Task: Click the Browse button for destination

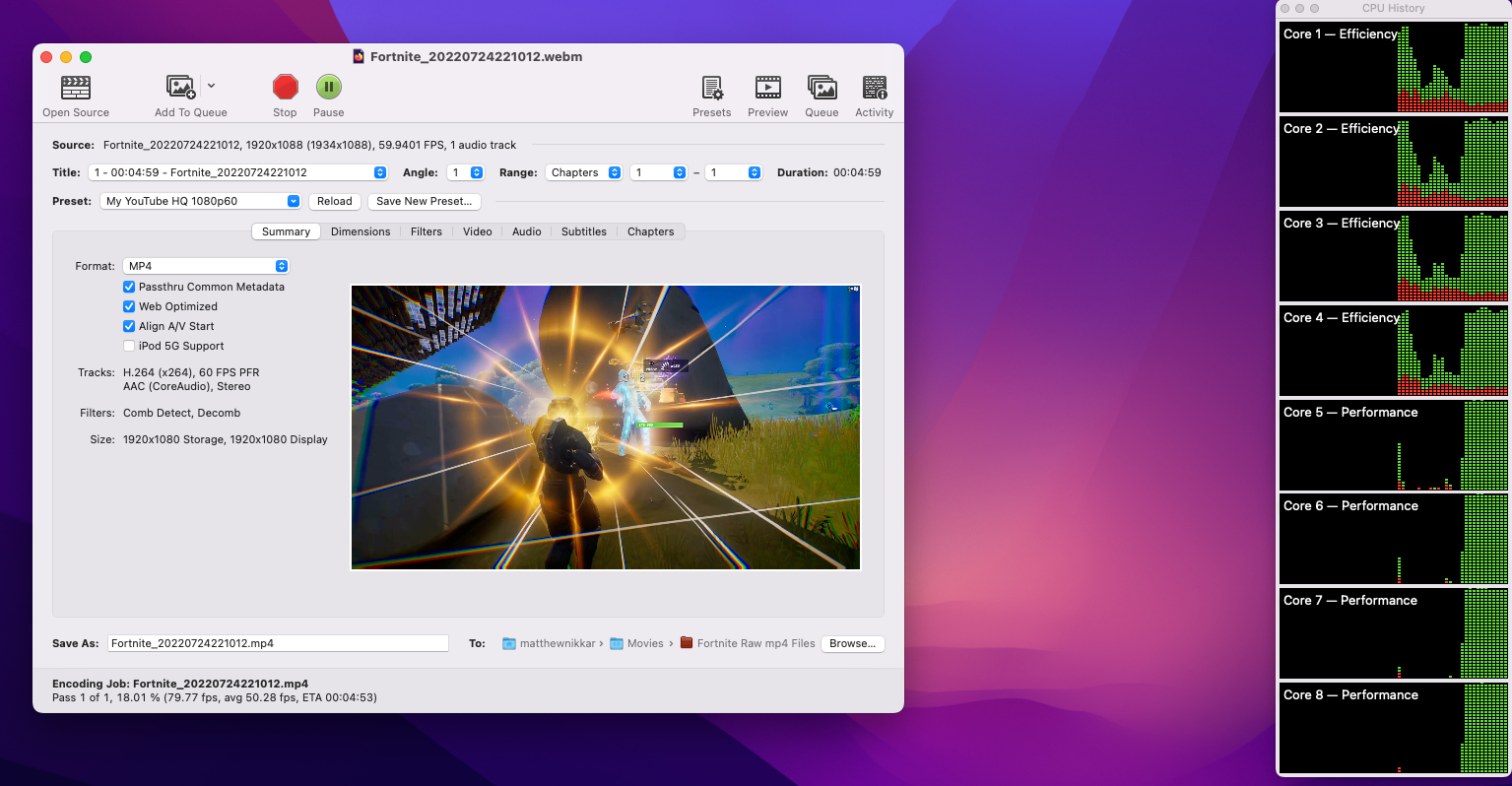Action: pos(853,643)
